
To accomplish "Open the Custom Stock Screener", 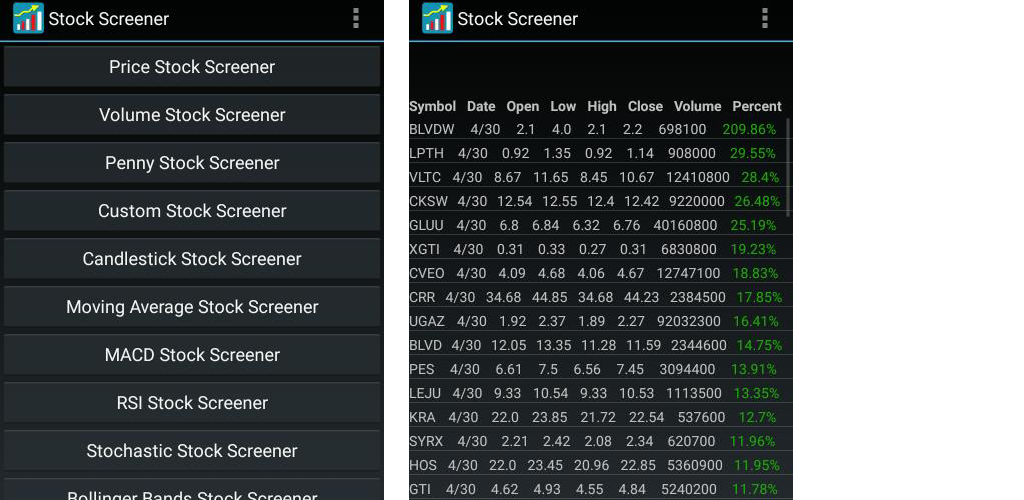I will tap(192, 211).
